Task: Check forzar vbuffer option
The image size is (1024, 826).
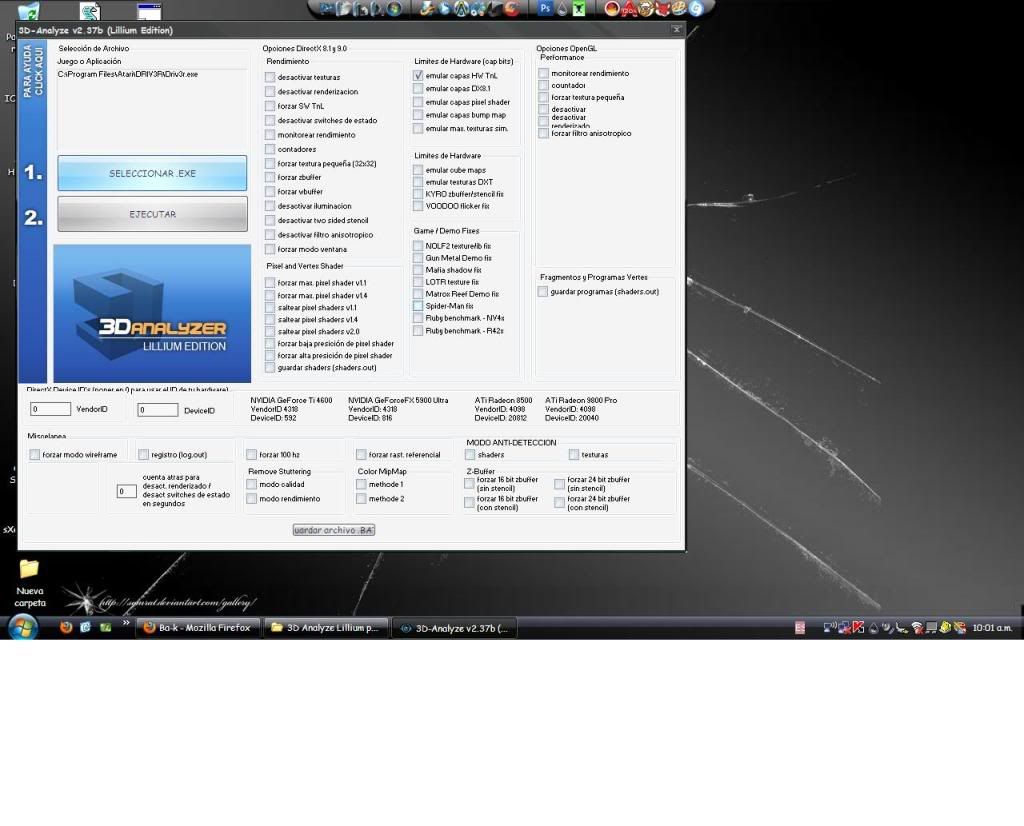Action: coord(270,191)
